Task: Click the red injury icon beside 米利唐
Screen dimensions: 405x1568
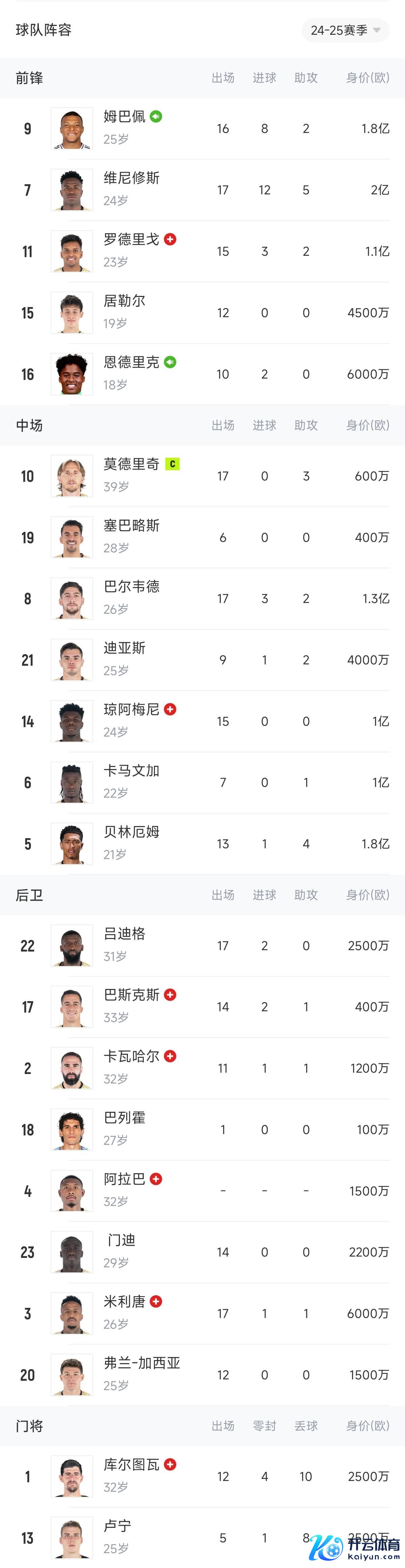Action: click(156, 1301)
